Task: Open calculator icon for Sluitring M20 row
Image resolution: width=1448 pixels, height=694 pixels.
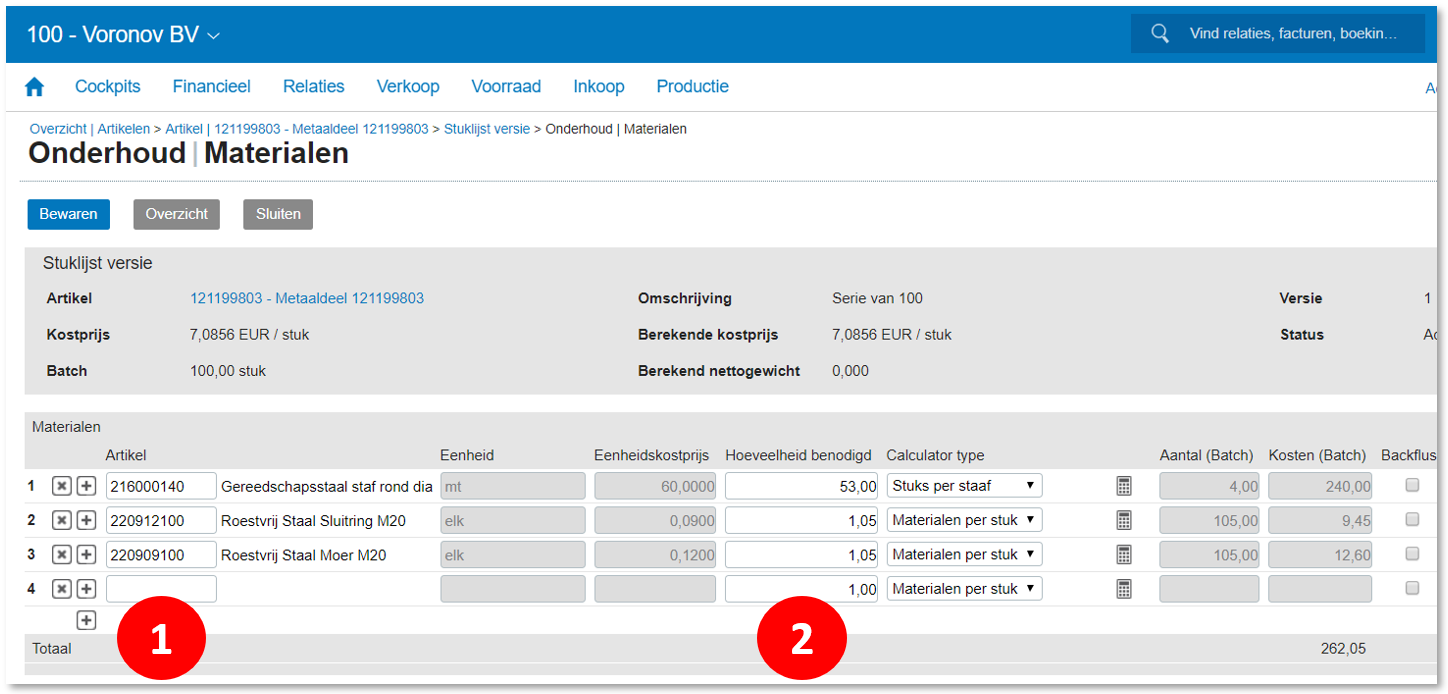Action: click(1124, 520)
